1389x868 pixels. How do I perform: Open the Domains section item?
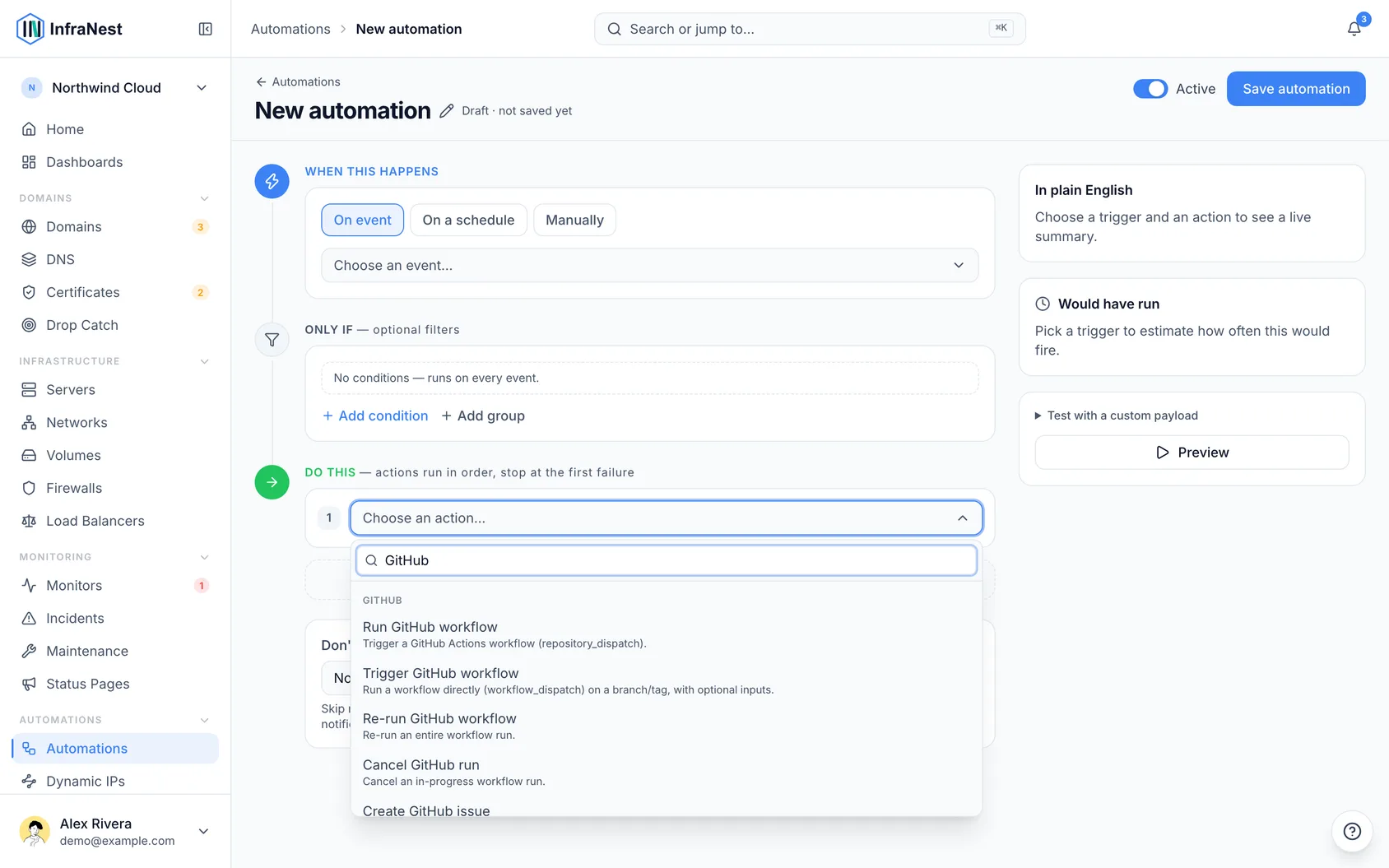pos(115,226)
